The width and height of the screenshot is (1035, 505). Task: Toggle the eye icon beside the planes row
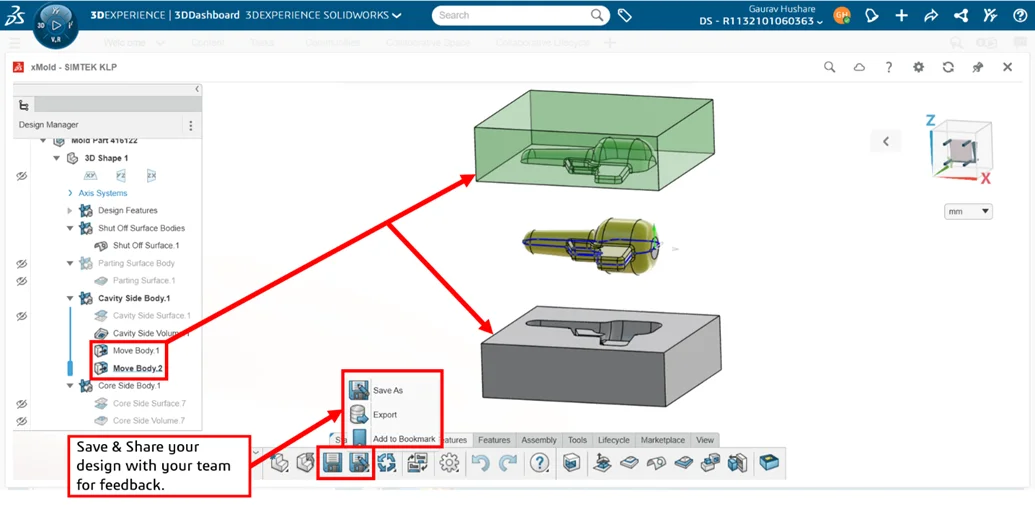tap(21, 176)
